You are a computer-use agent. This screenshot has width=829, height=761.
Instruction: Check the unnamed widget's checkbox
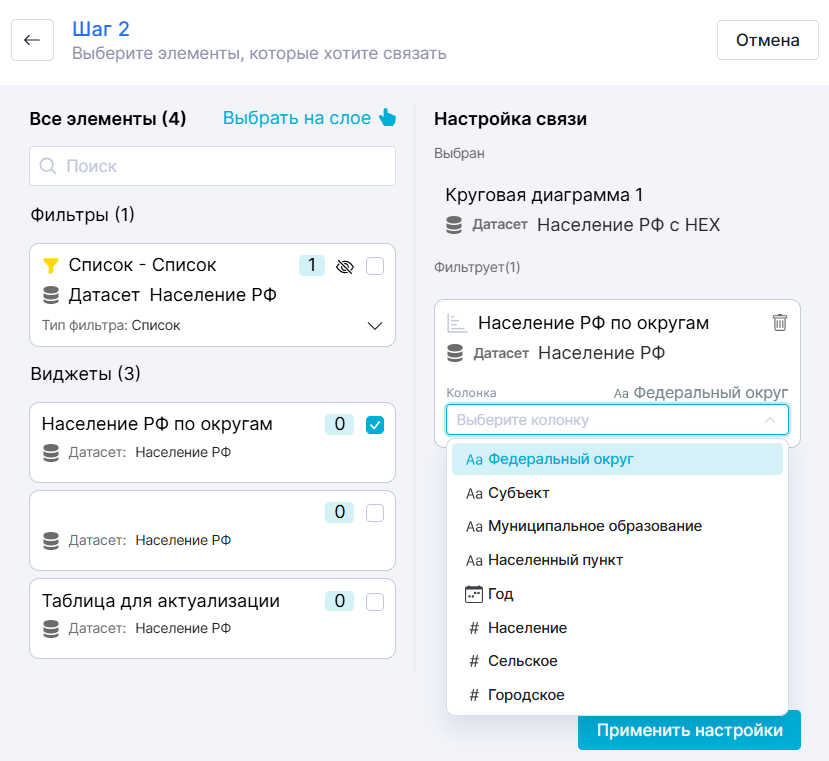pyautogui.click(x=375, y=513)
